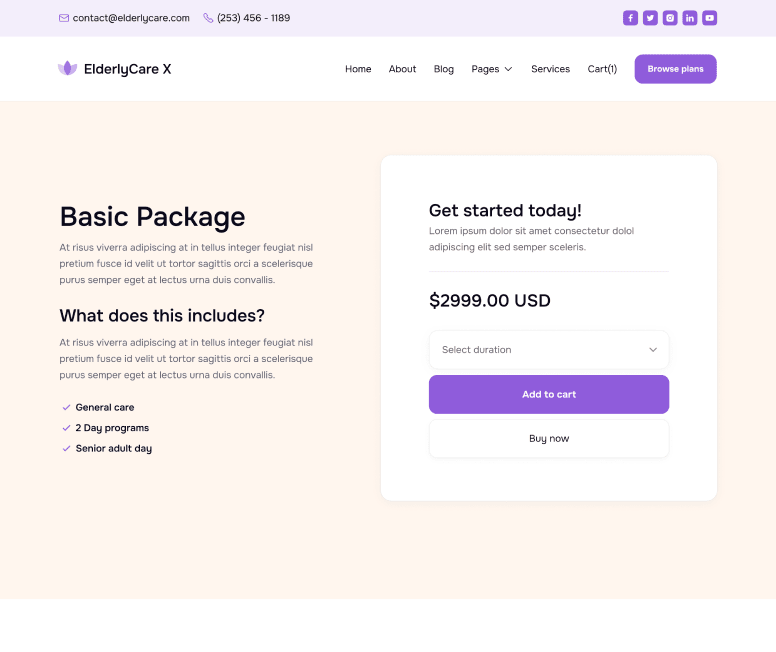
Task: Click the Get started today! heading
Action: pos(505,210)
